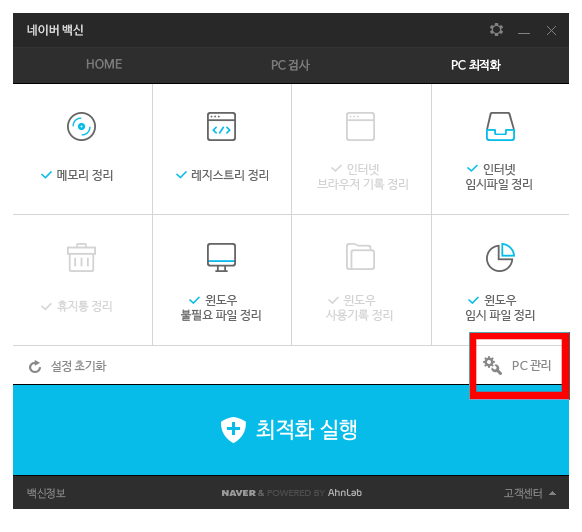The image size is (582, 532).
Task: Click the 인터넷 브라우저 기록 정리 browser icon
Action: point(360,127)
